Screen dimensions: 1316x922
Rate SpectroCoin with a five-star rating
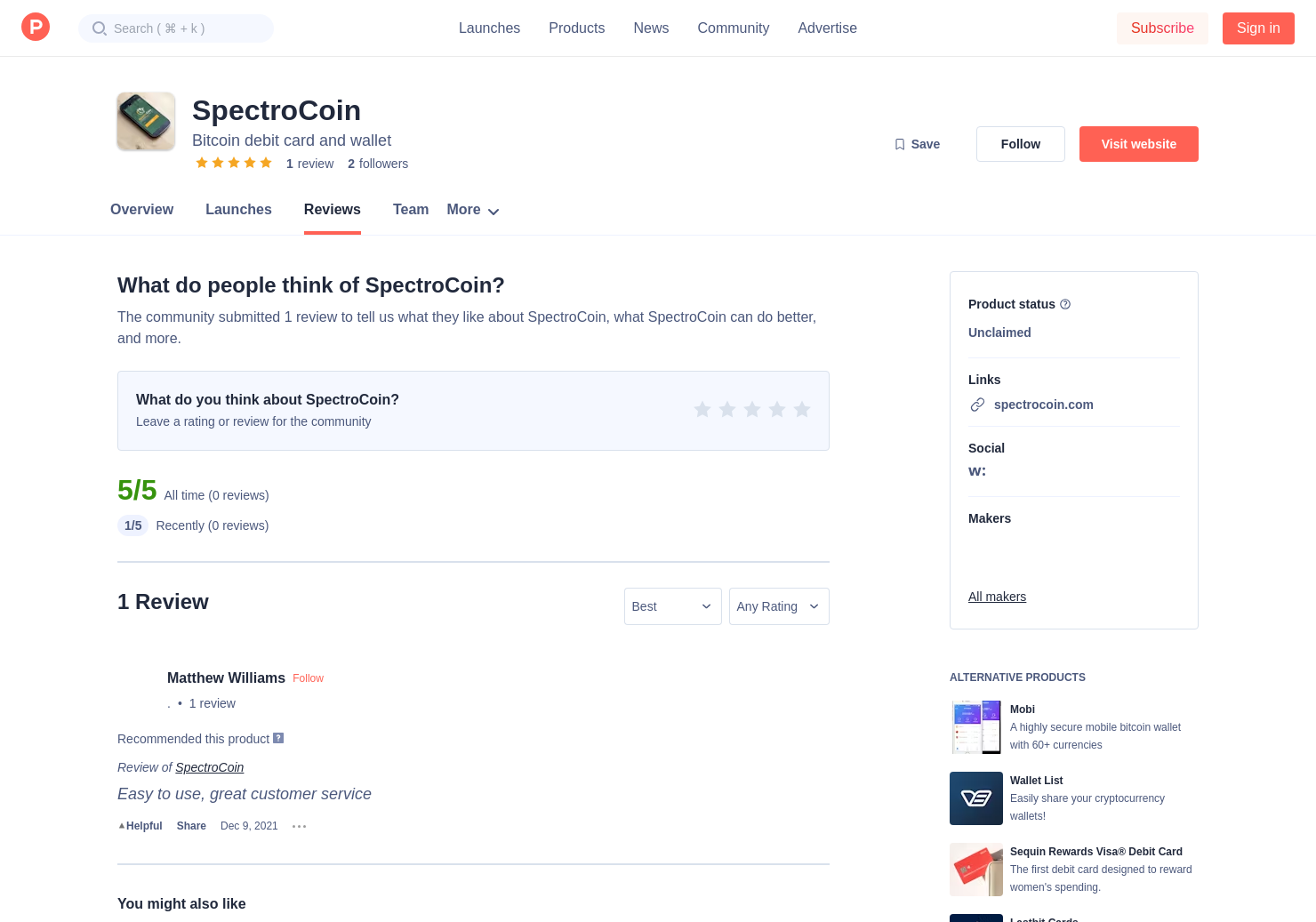click(801, 409)
